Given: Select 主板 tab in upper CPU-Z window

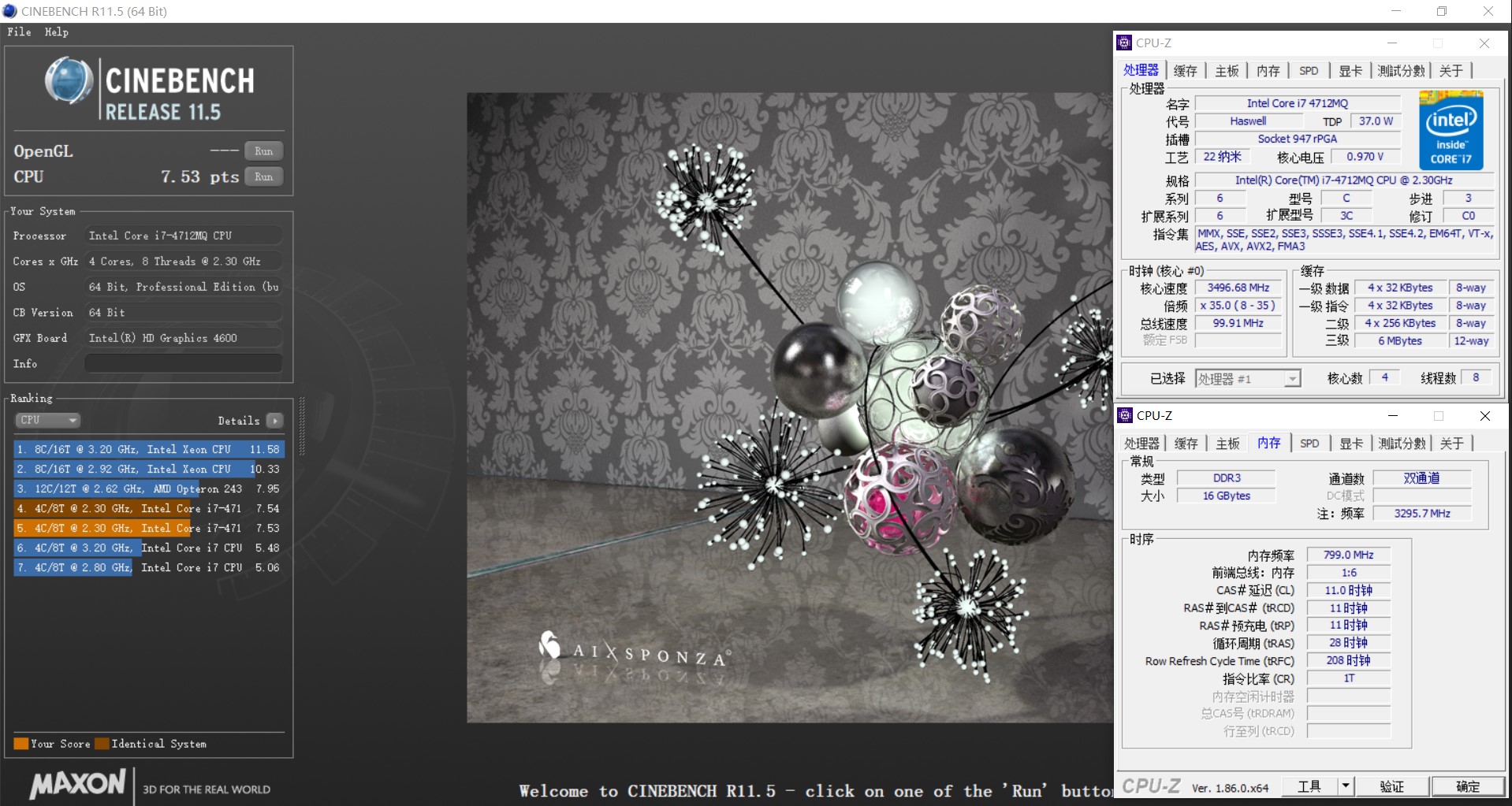Looking at the screenshot, I should click(x=1227, y=71).
